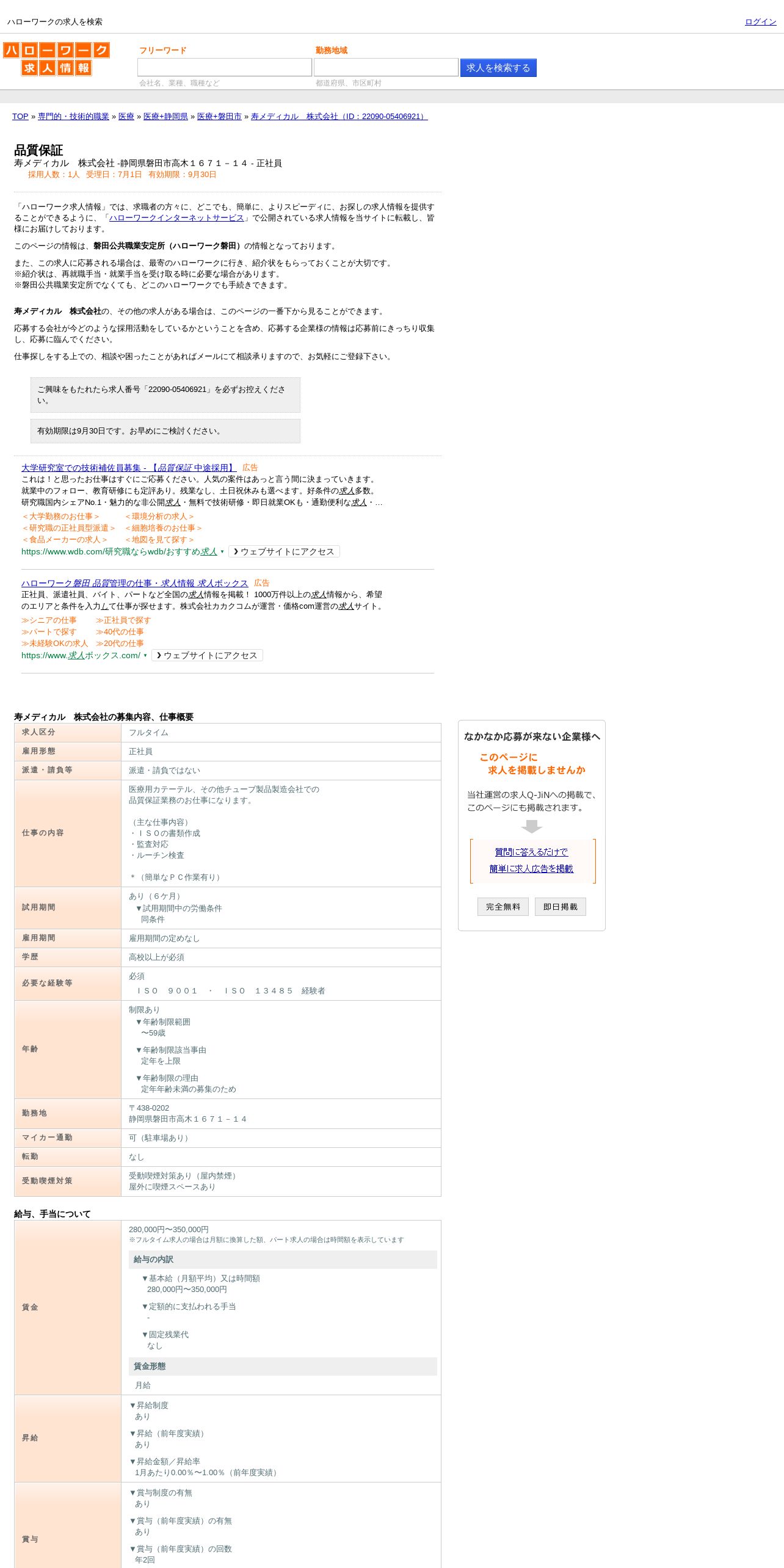Screen dimensions: 784x1568
Task: Open ＜大学勤務のお仕事＞ ad sublink
Action: pos(60,517)
